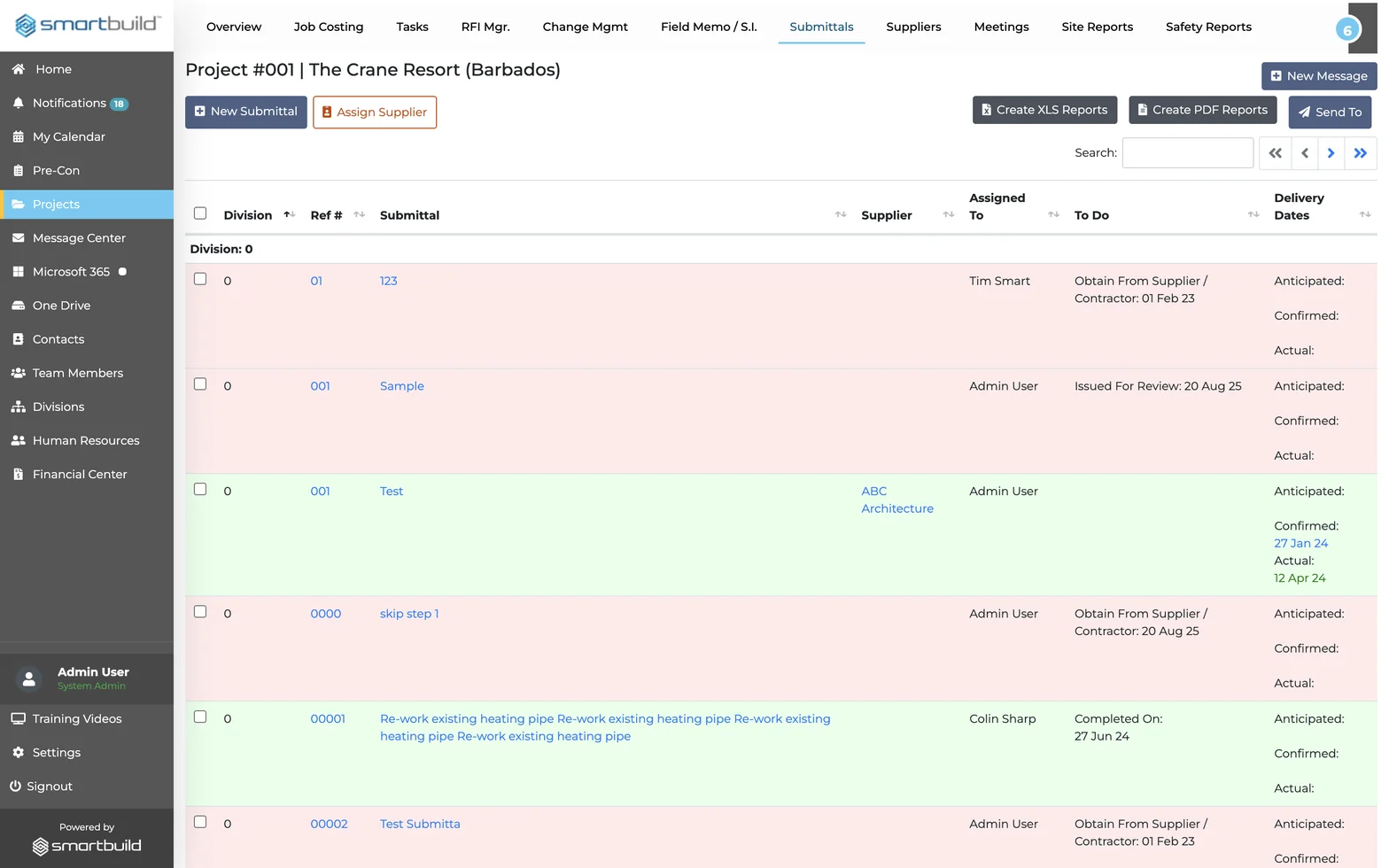Click the Training Videos monitor icon
Image resolution: width=1389 pixels, height=868 pixels.
pyautogui.click(x=18, y=718)
